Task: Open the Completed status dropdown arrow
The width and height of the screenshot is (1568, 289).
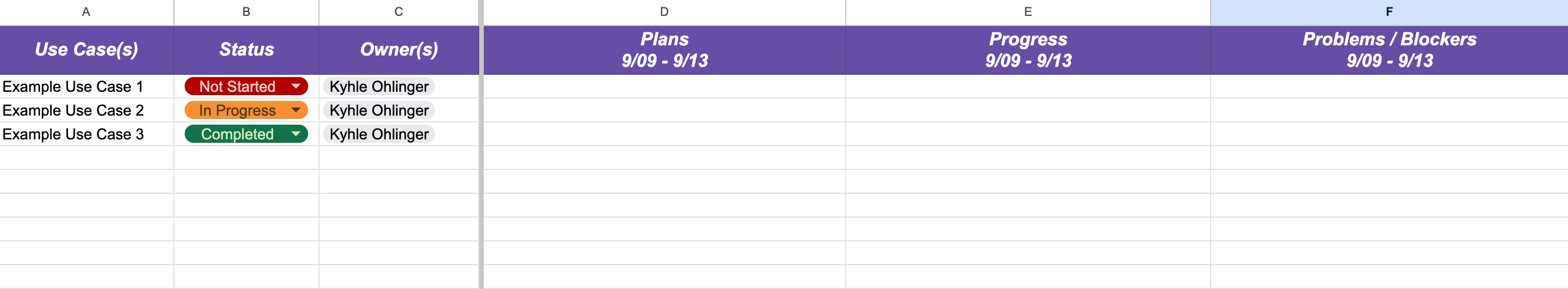Action: coord(296,134)
